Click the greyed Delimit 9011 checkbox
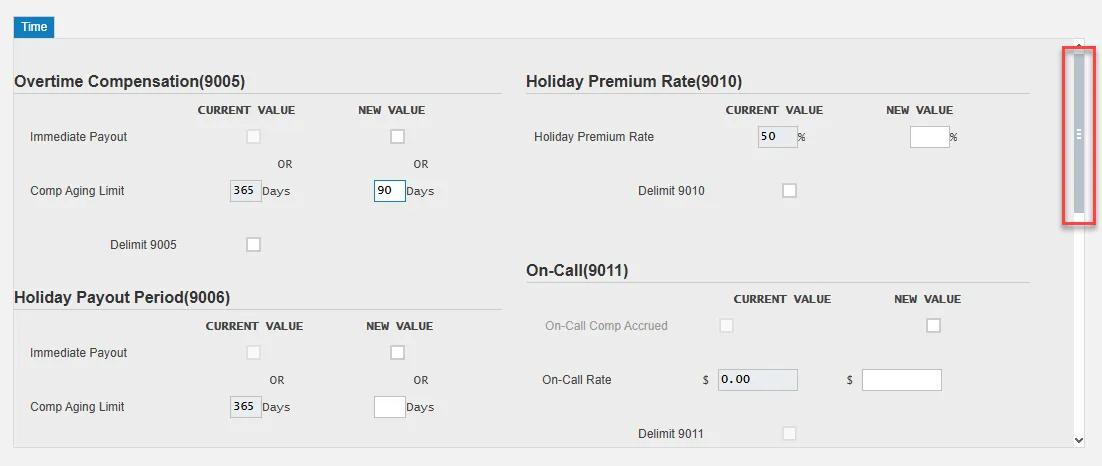Viewport: 1102px width, 466px height. click(789, 433)
